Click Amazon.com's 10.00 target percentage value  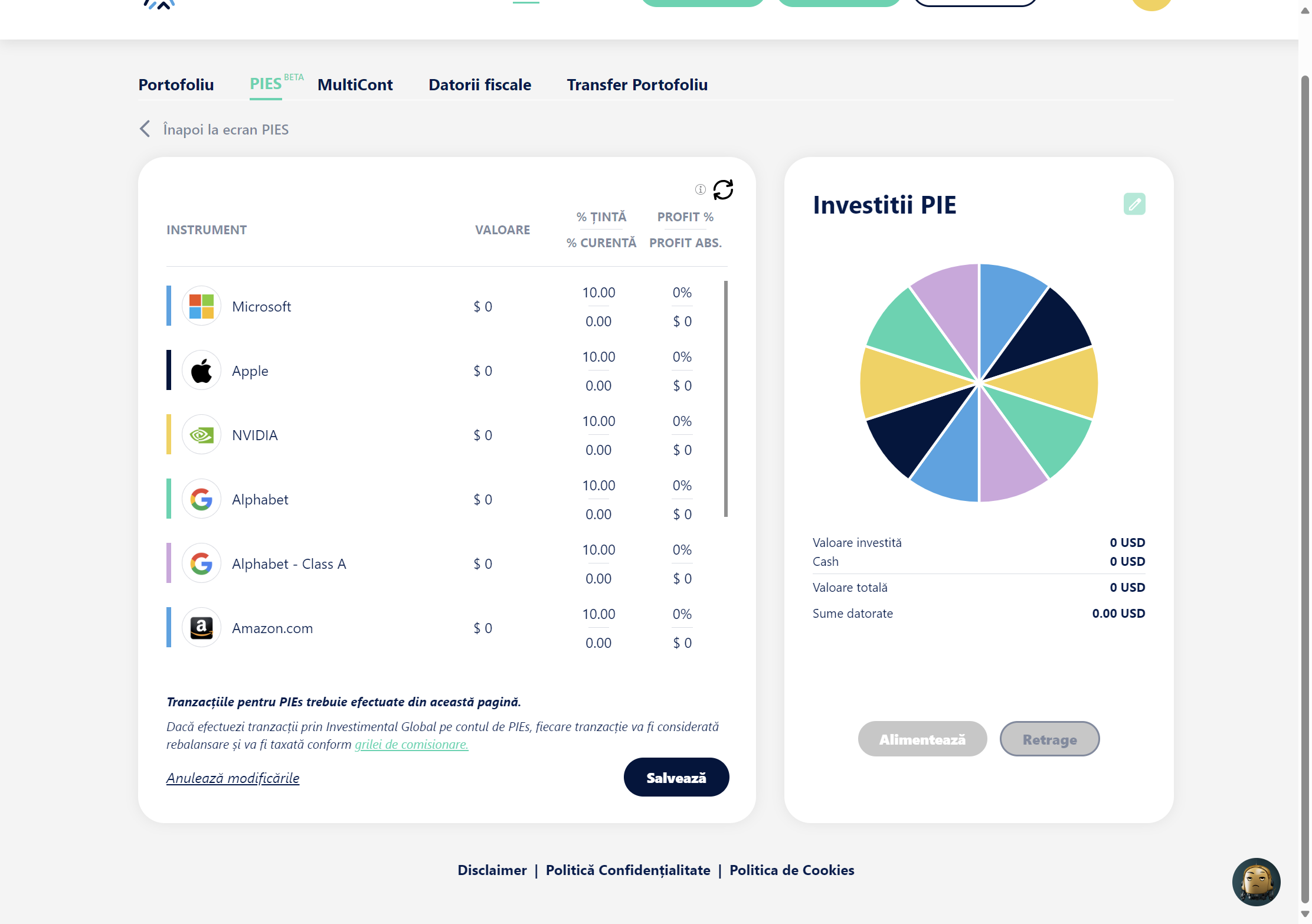[598, 614]
